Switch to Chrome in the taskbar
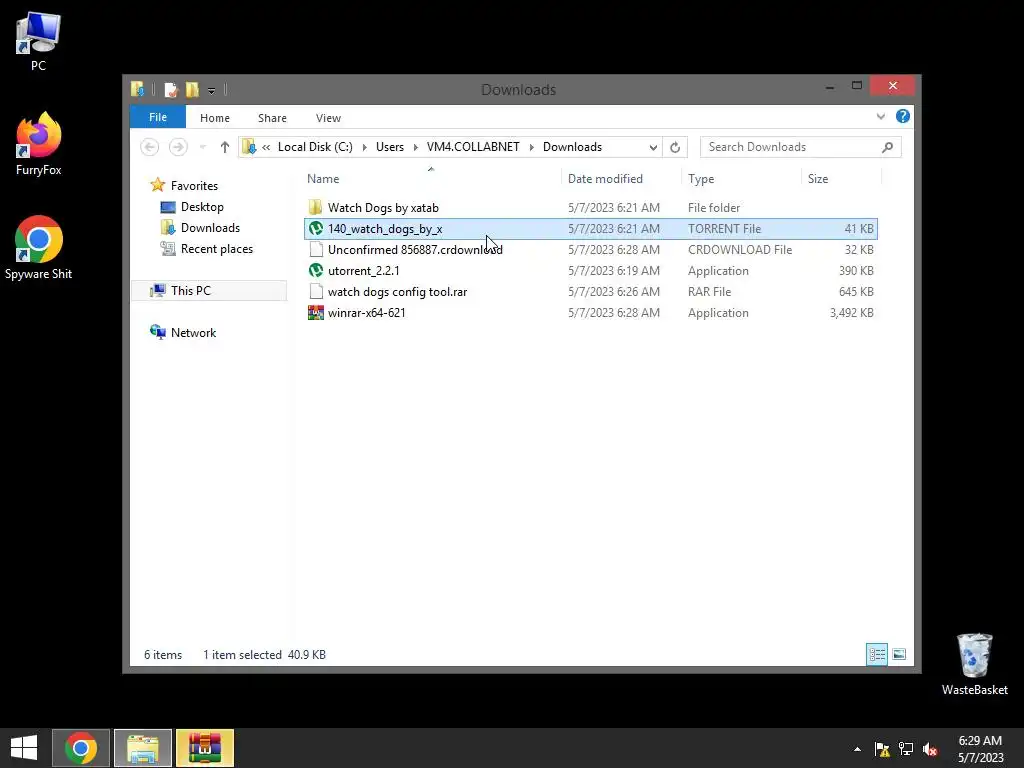 coord(81,748)
